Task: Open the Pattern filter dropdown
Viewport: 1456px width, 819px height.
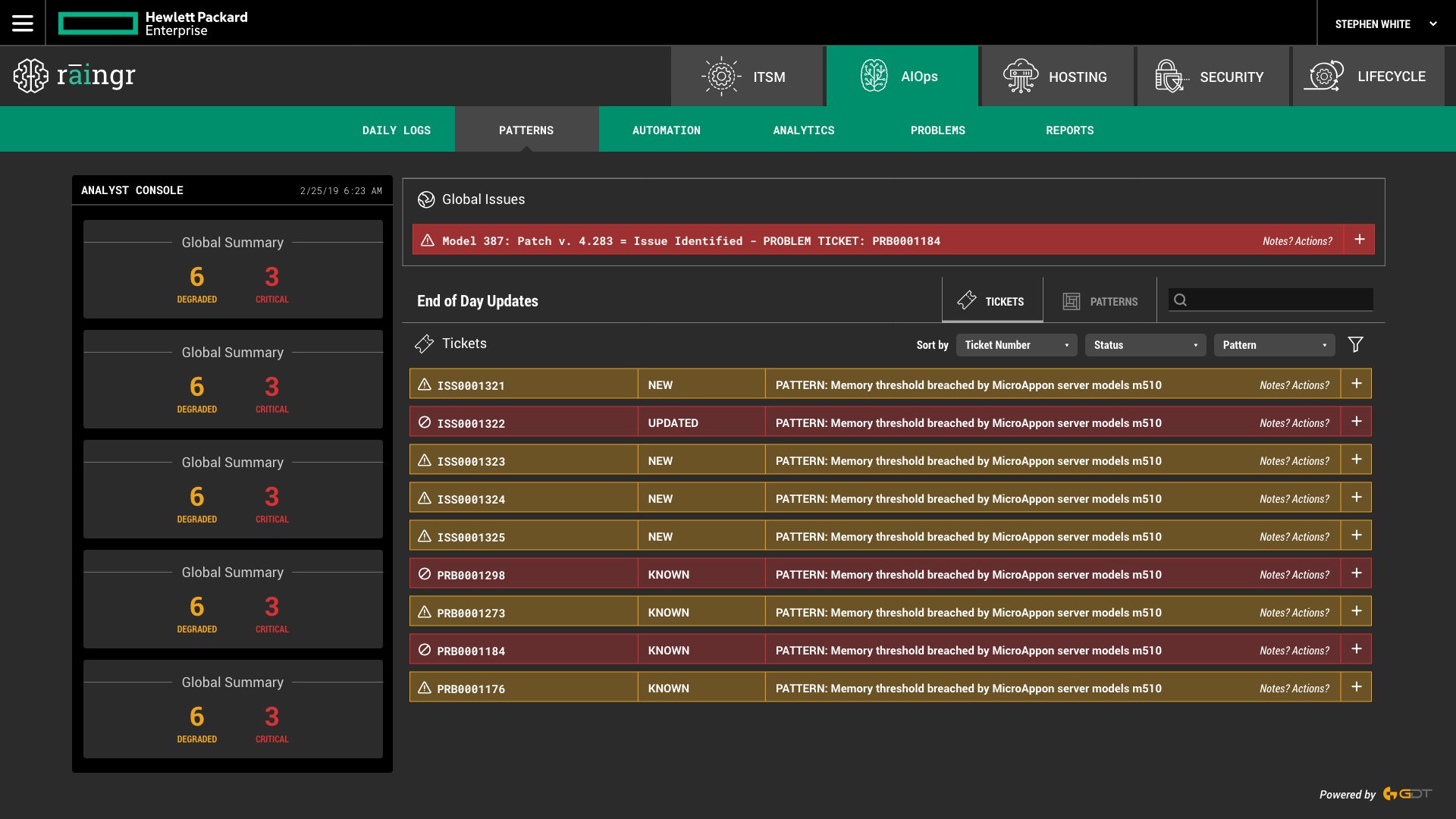Action: point(1274,345)
